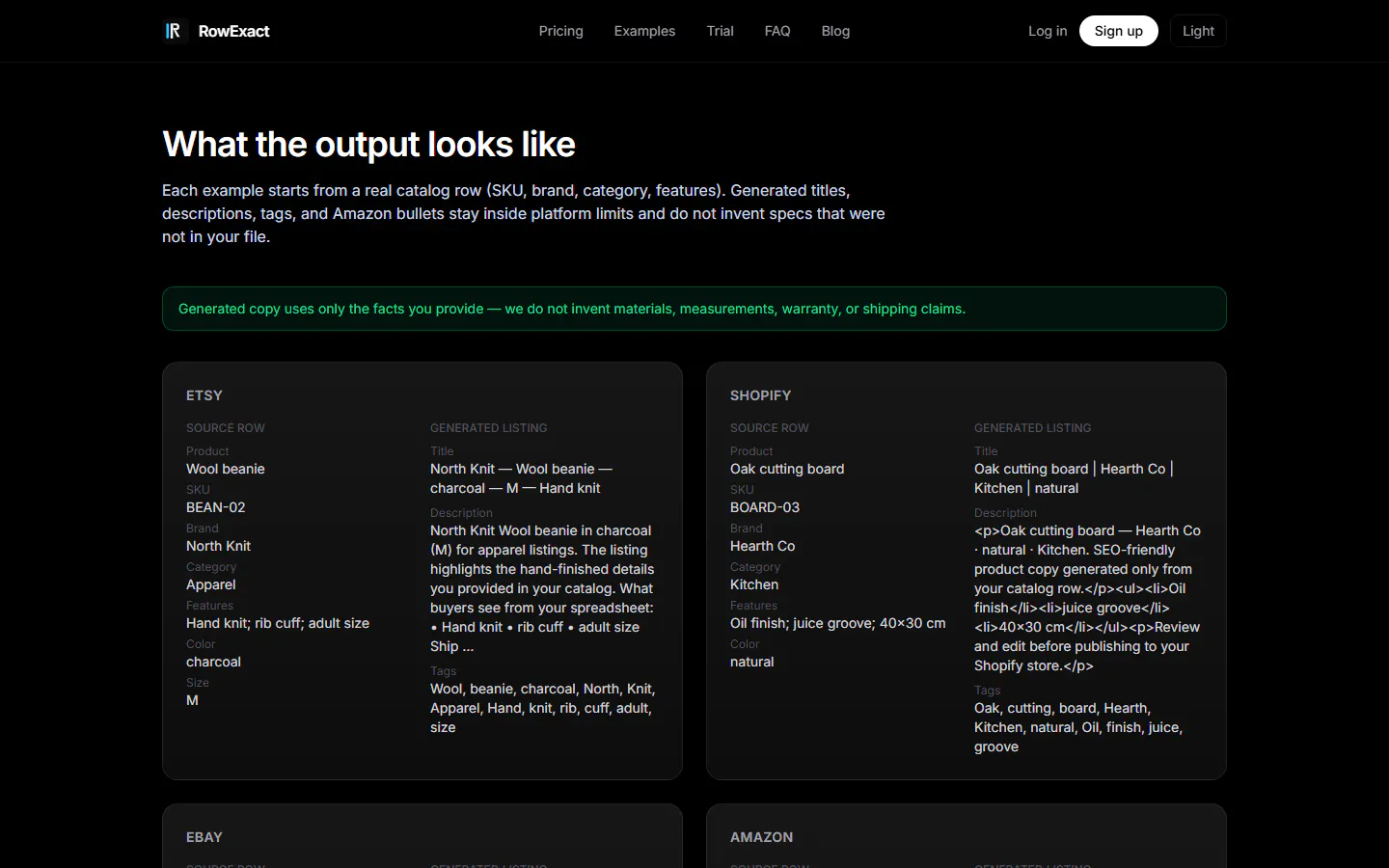
Task: Open the FAQ page
Action: tap(777, 31)
